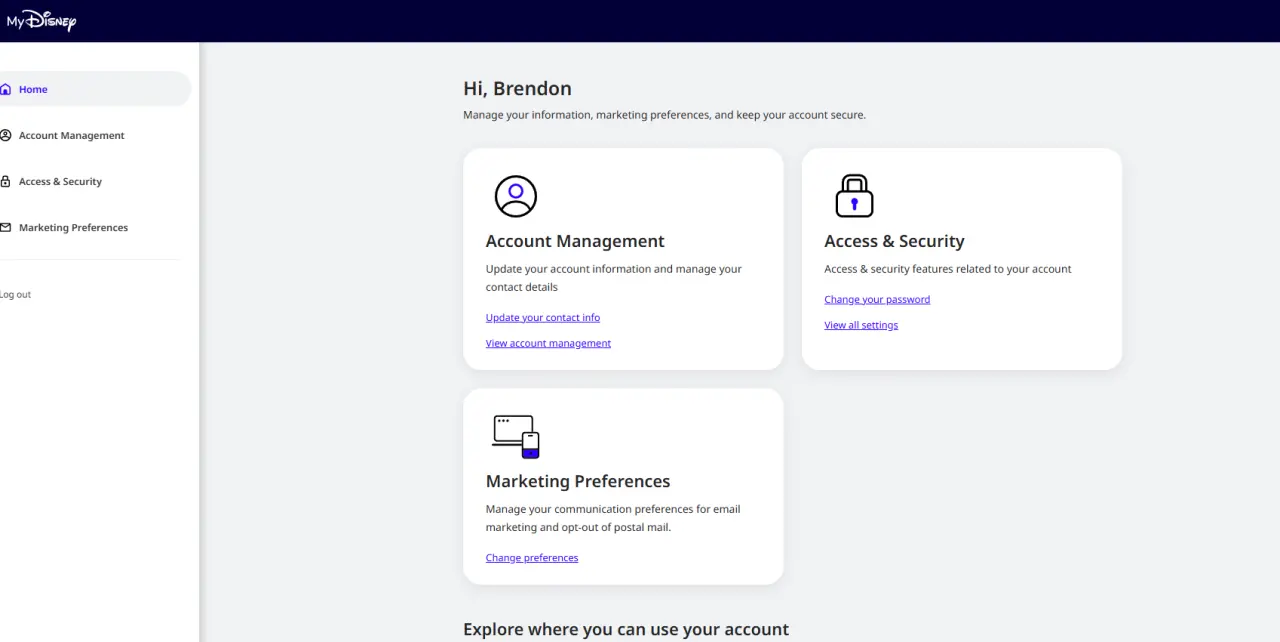The width and height of the screenshot is (1280, 642).
Task: Click the Explore where you can use your account heading
Action: [x=626, y=629]
